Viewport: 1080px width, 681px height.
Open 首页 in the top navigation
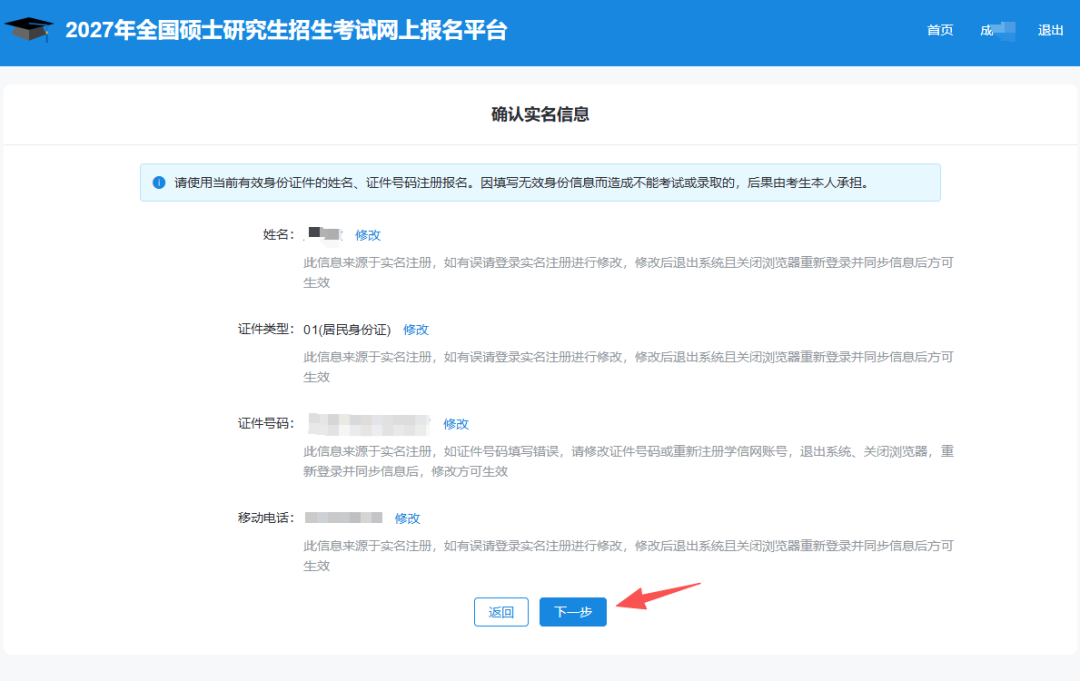click(x=939, y=30)
